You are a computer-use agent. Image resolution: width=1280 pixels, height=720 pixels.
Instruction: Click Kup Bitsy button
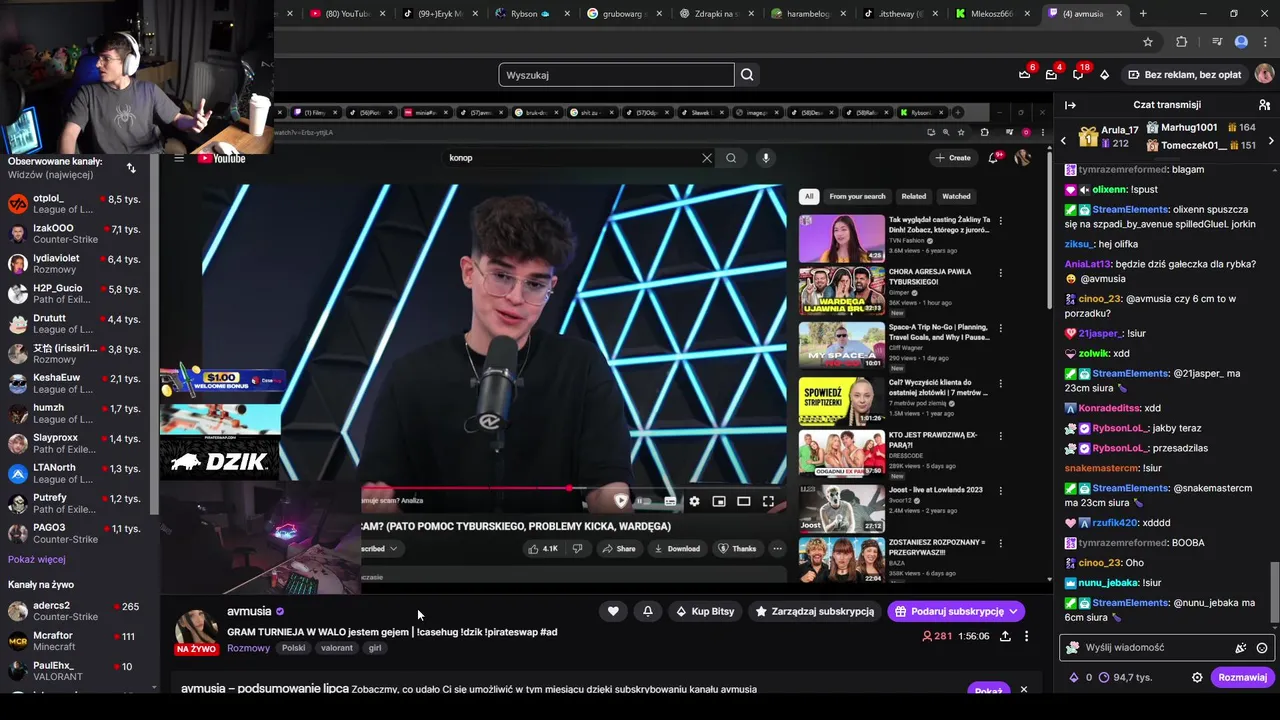(705, 611)
